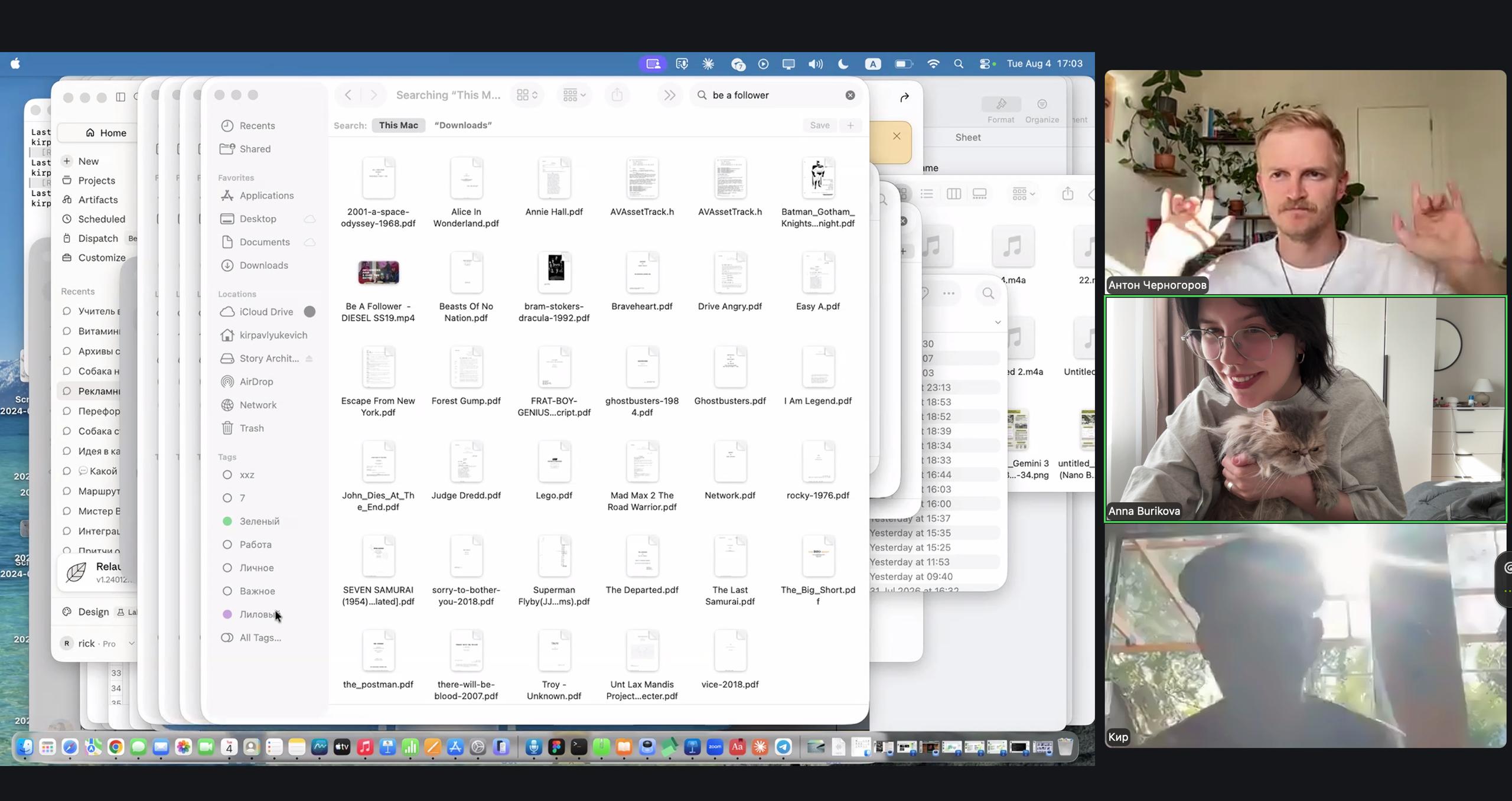Click the 'be a follower' search field

click(777, 95)
